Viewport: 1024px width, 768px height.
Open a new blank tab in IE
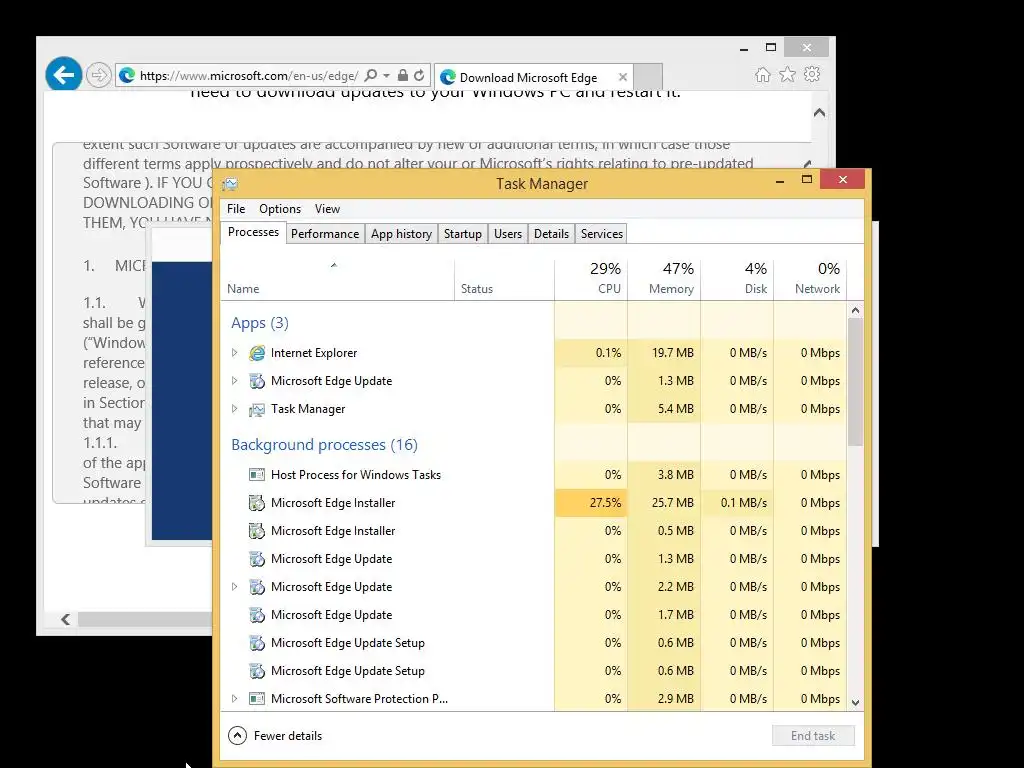pyautogui.click(x=648, y=76)
